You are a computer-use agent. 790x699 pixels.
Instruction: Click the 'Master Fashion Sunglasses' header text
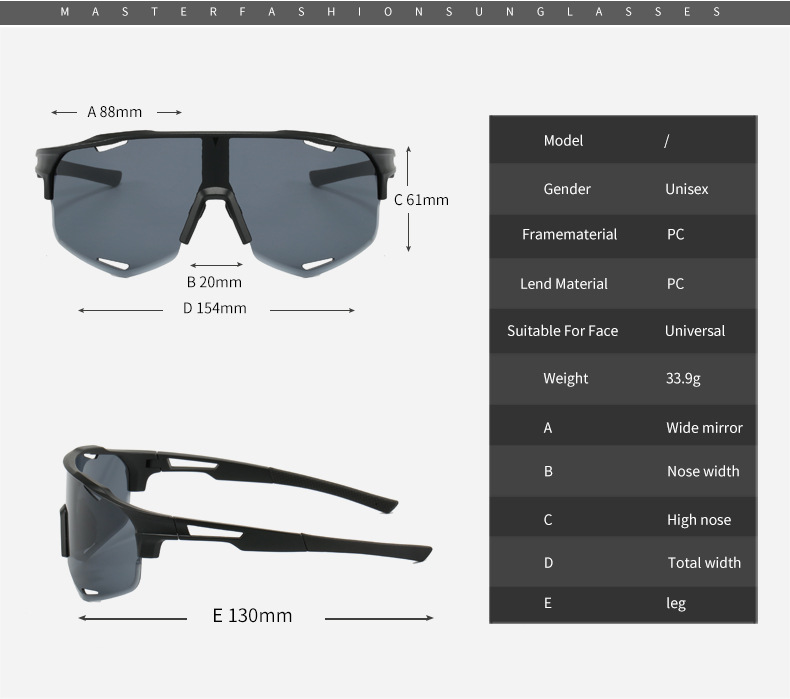pos(390,12)
